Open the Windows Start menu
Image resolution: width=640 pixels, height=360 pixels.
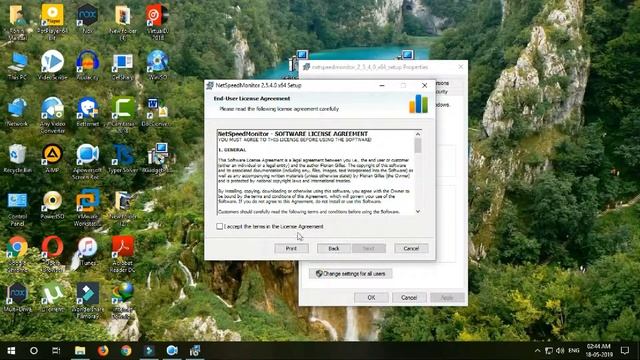click(x=11, y=351)
